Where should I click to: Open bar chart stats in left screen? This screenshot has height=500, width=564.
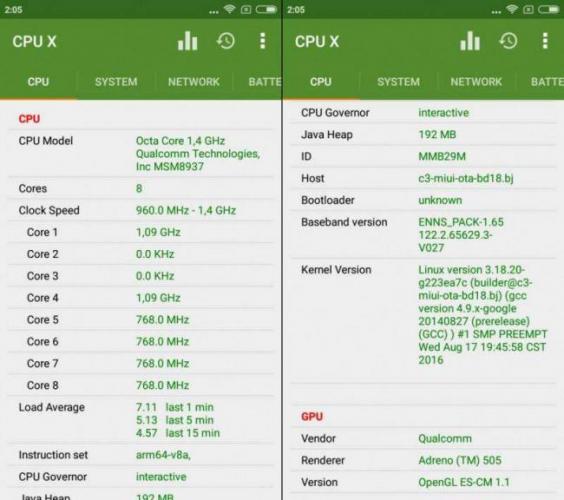pos(187,41)
